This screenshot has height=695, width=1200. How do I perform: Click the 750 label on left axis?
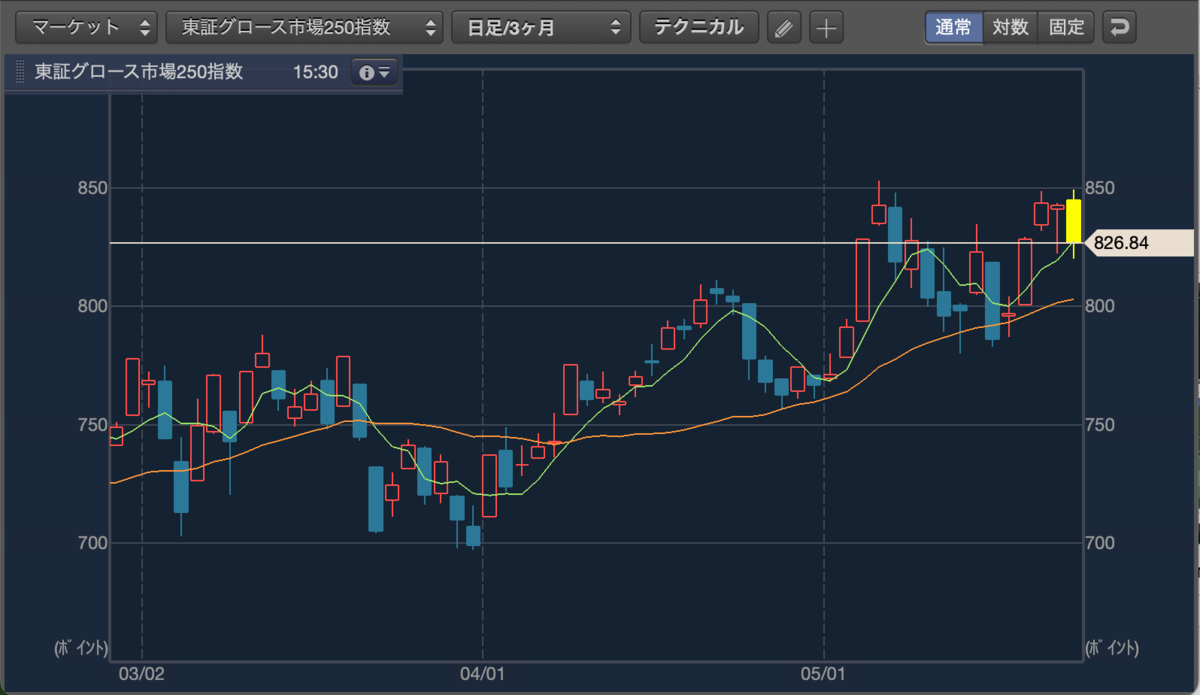91,425
